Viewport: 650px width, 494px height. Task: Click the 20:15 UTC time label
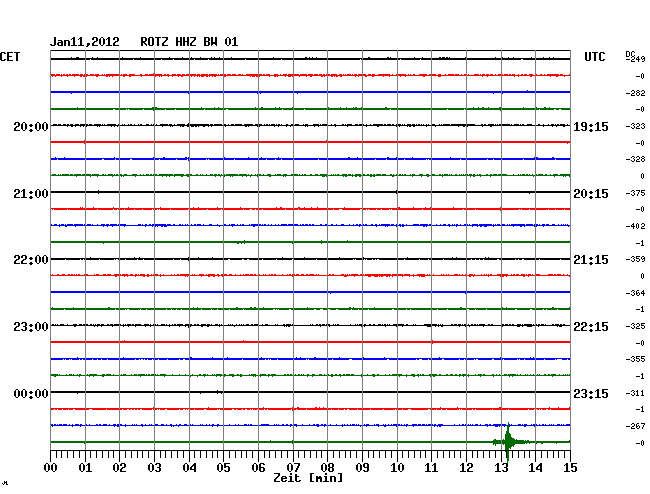click(x=591, y=194)
